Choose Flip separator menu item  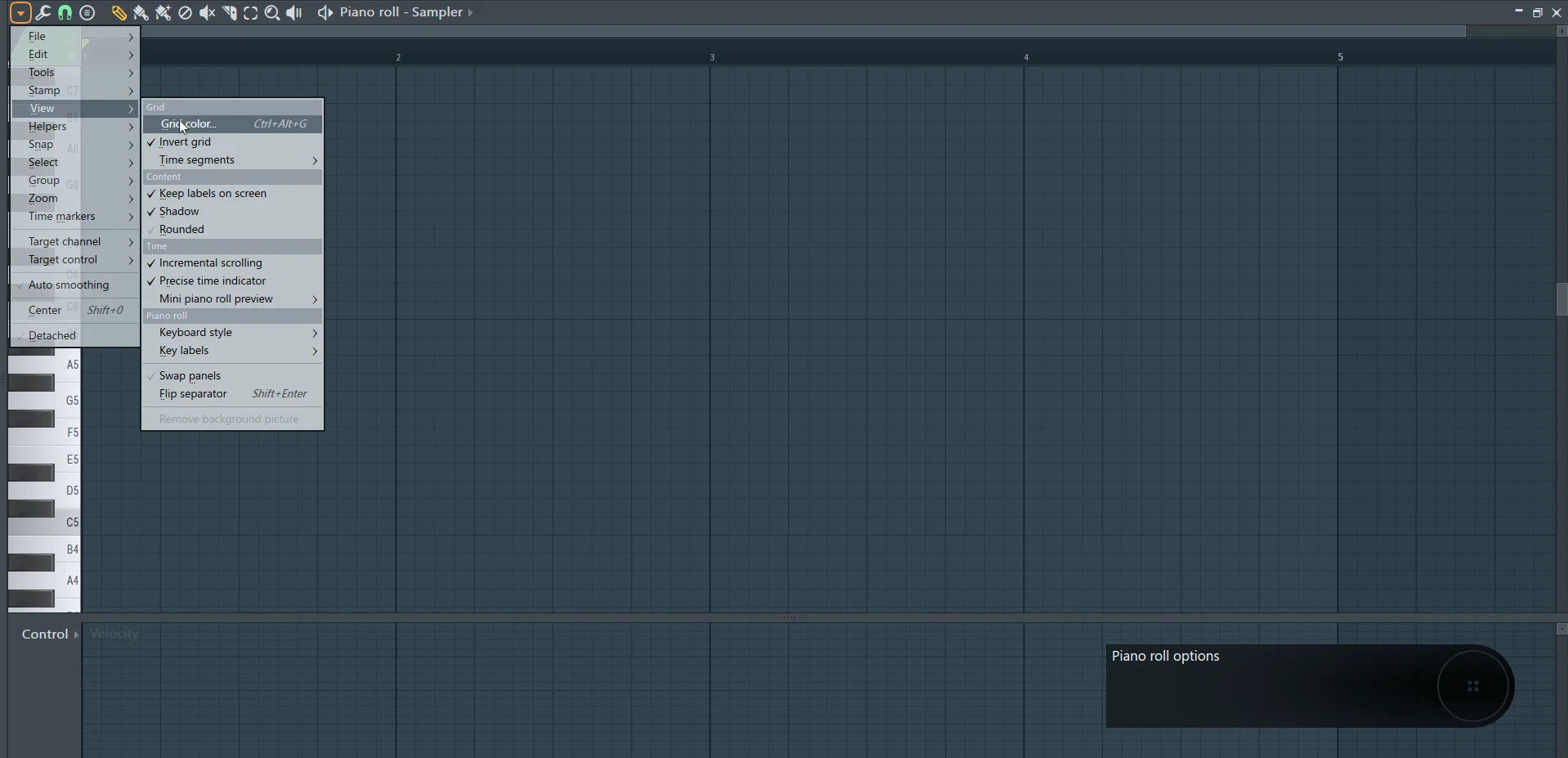click(233, 394)
